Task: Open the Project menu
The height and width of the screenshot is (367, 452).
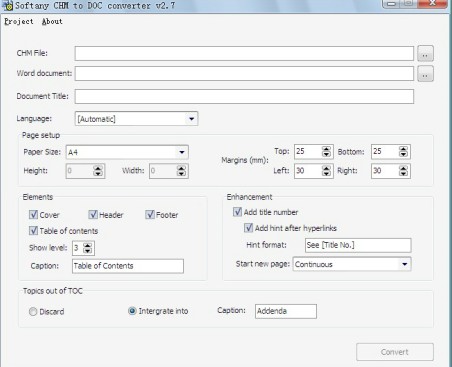Action: [19, 21]
